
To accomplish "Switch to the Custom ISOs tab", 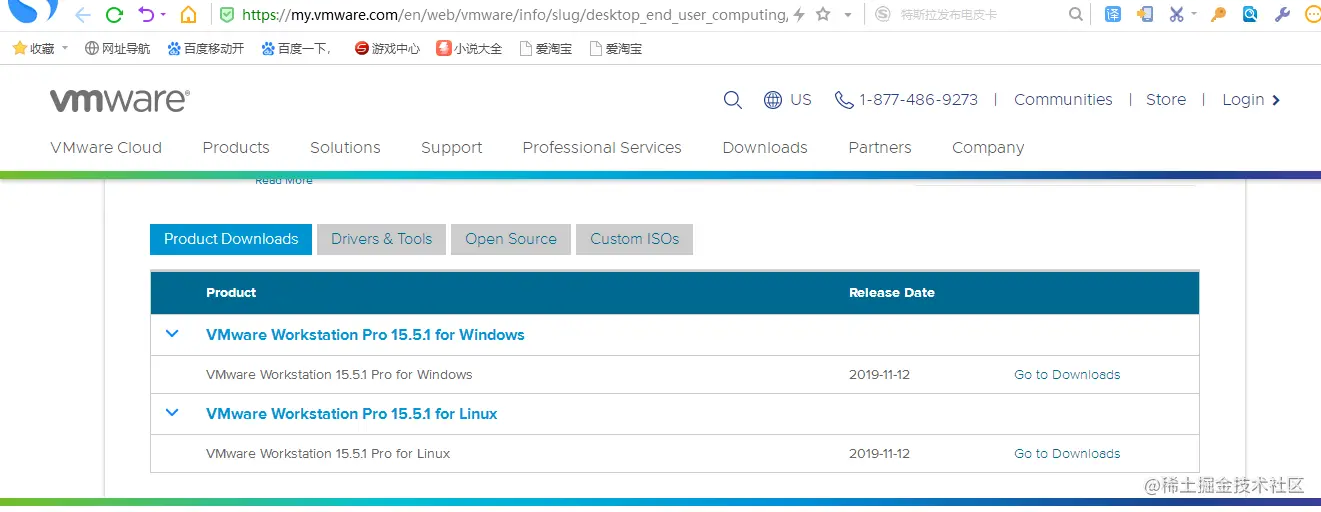I will pos(634,239).
